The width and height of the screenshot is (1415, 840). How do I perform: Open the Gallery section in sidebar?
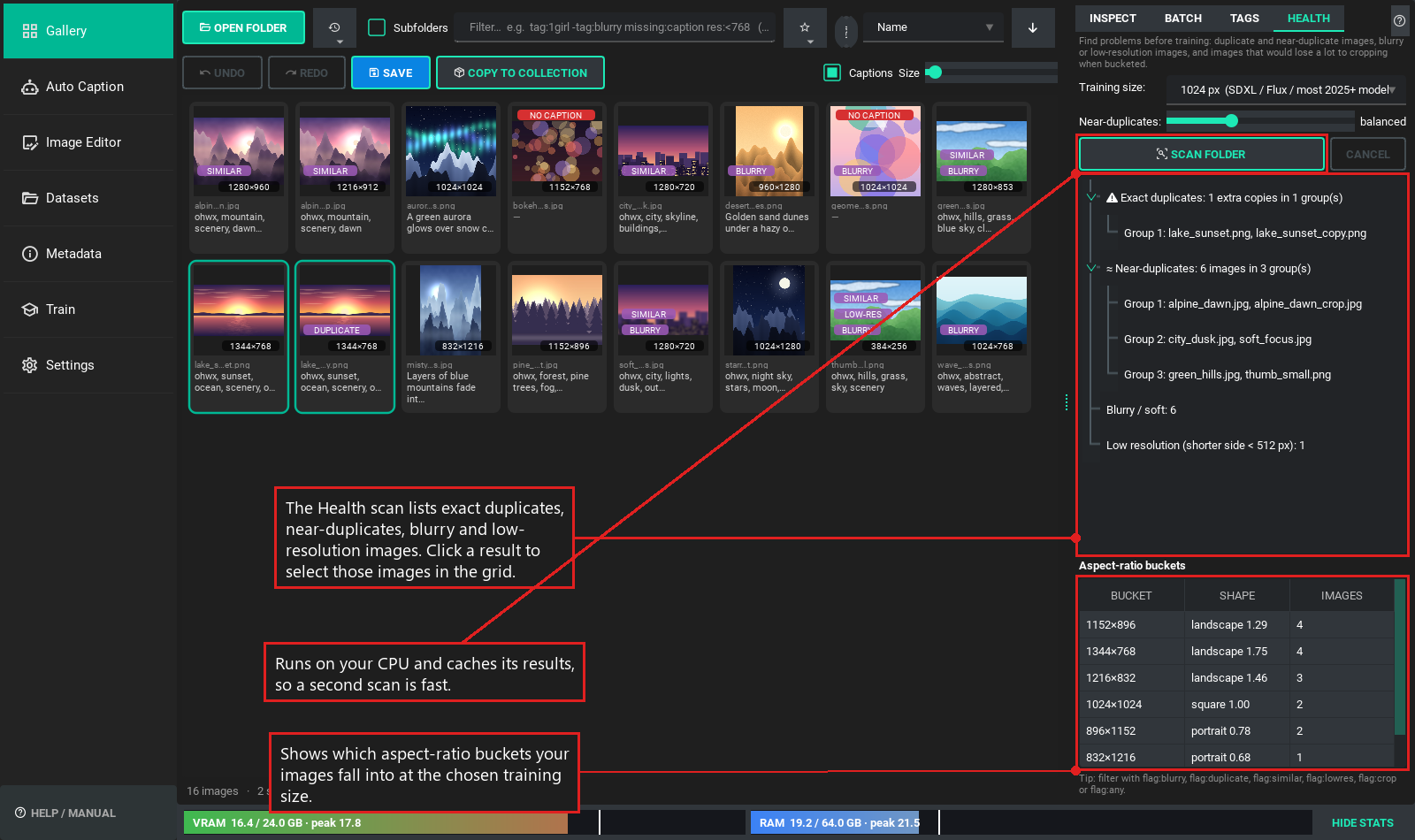coord(88,31)
